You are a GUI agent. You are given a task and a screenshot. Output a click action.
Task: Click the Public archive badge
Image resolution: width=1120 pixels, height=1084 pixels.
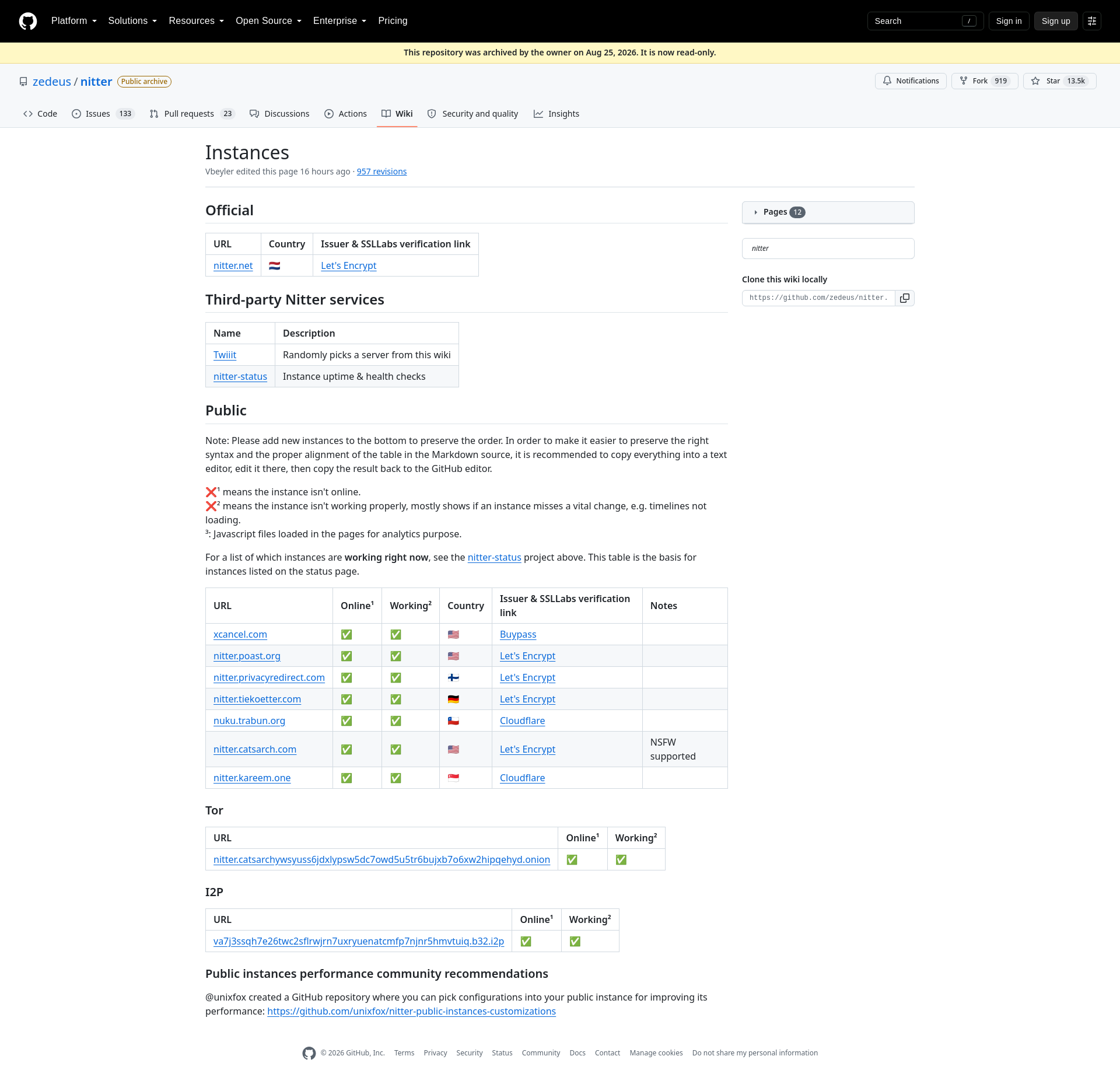[144, 82]
